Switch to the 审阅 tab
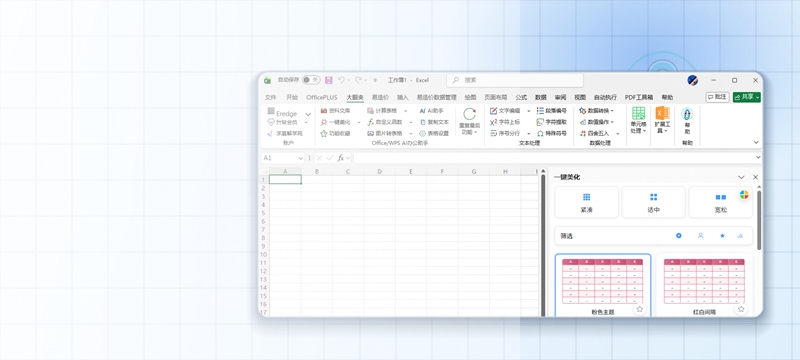Viewport: 800px width, 360px height. tap(560, 97)
